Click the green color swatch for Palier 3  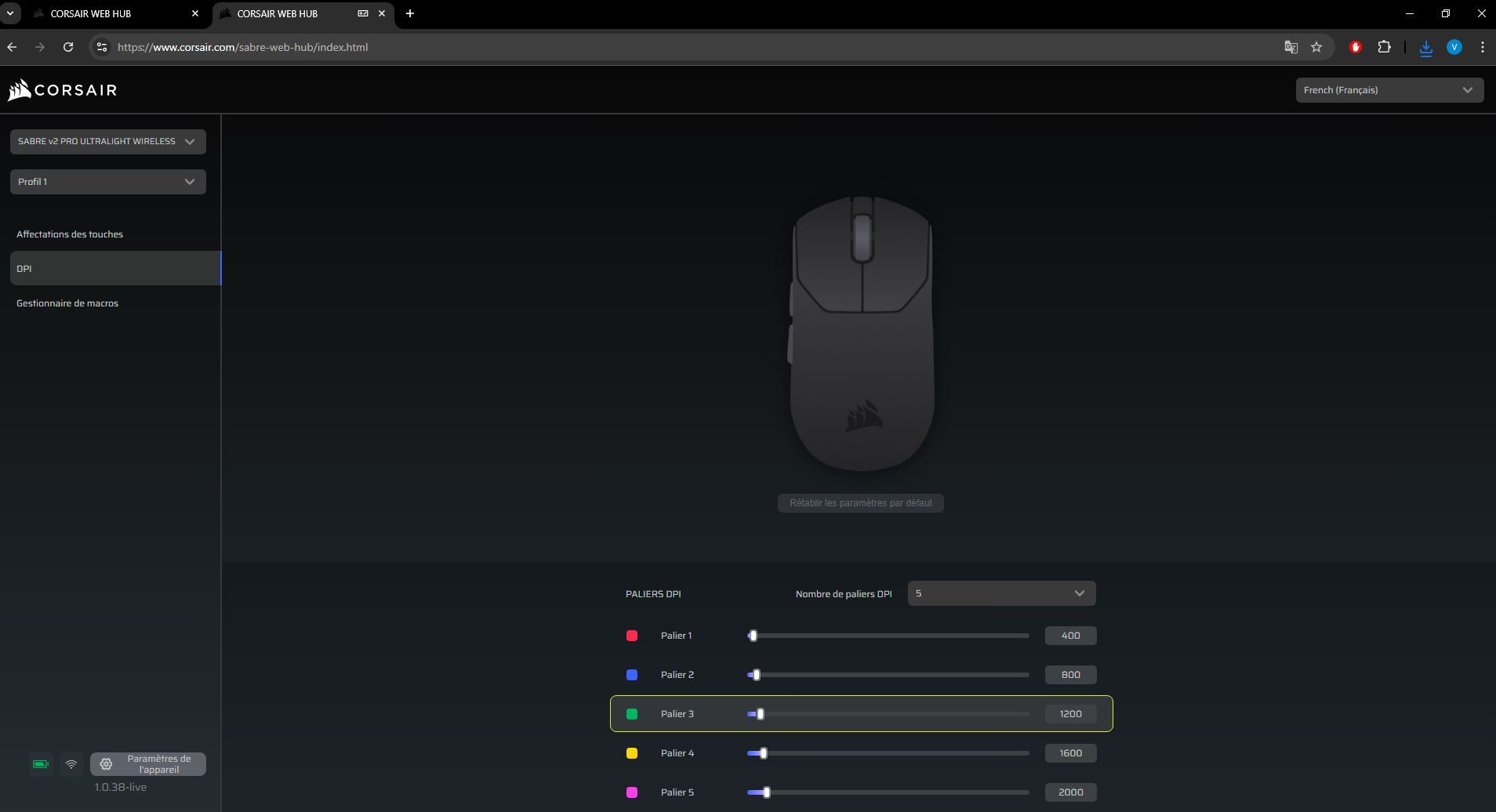(x=632, y=713)
